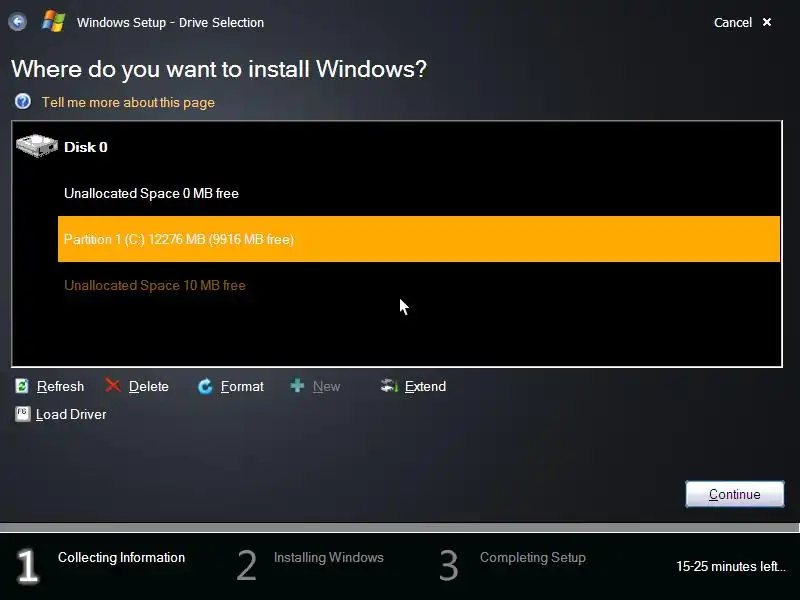This screenshot has height=600, width=800.
Task: Select Unallocated Space 0 MB free row
Action: pyautogui.click(x=419, y=193)
